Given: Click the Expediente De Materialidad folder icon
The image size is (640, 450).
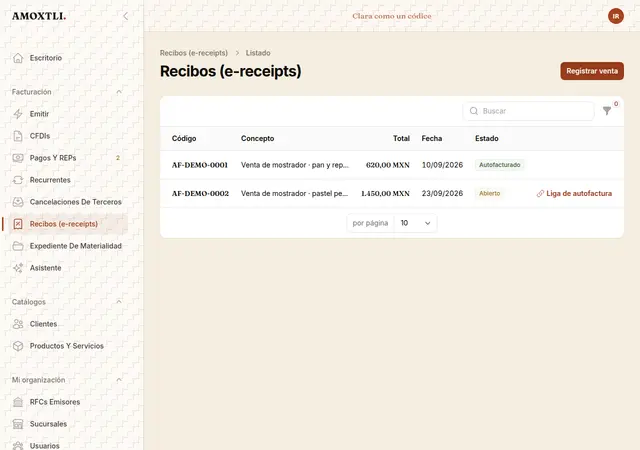Looking at the screenshot, I should (18, 246).
